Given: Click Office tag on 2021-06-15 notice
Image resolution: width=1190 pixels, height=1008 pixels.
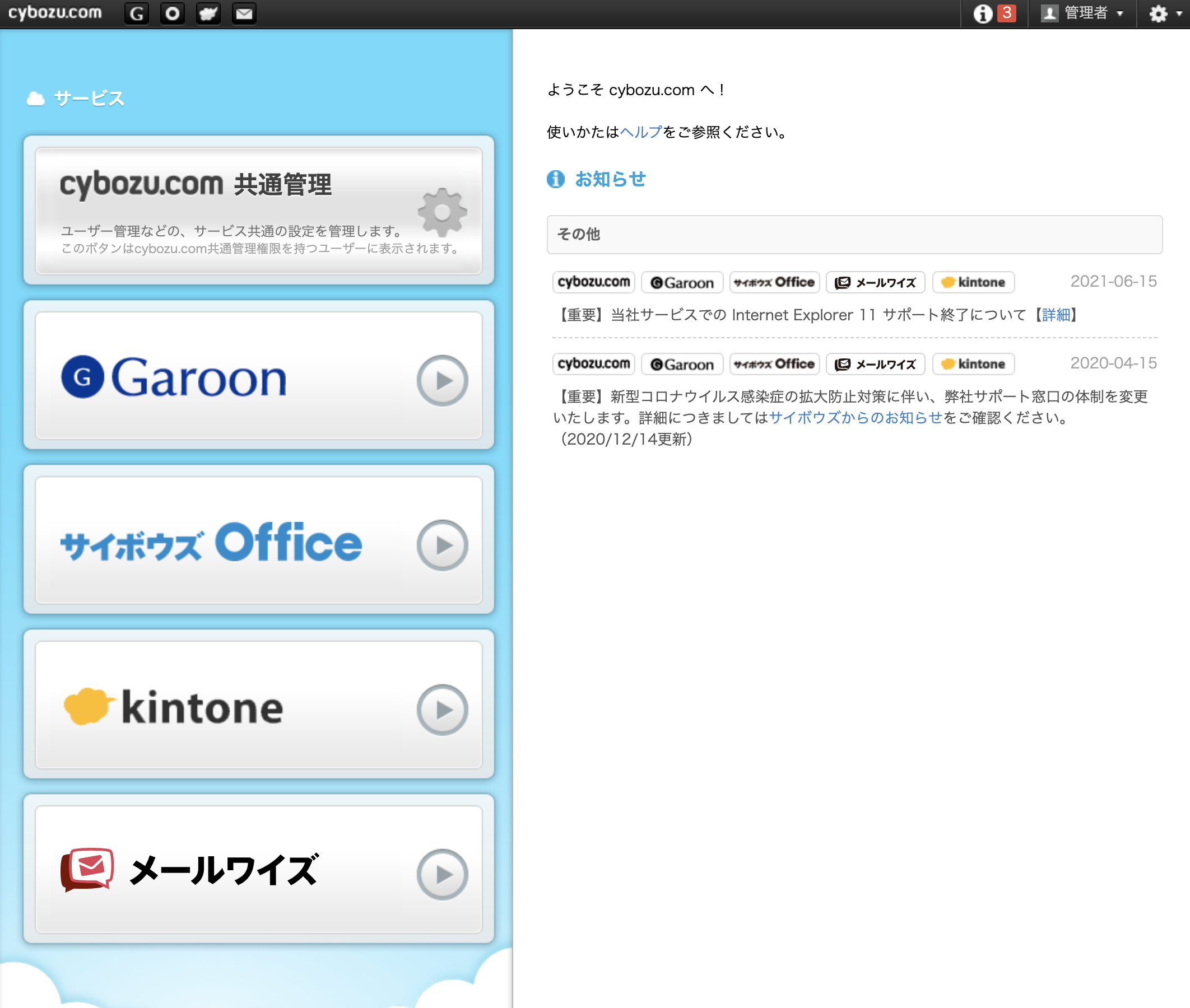Looking at the screenshot, I should [774, 282].
